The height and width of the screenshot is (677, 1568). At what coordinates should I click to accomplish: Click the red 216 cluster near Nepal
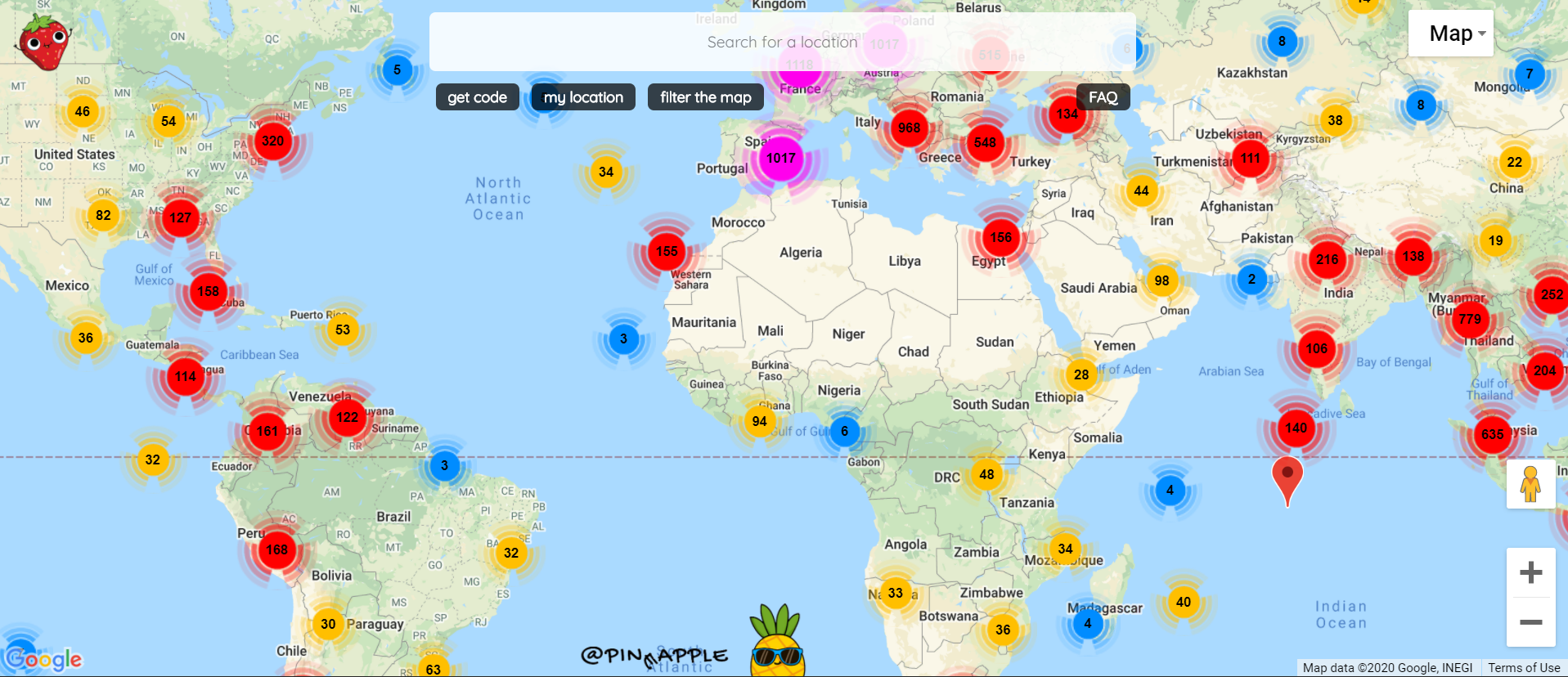pyautogui.click(x=1327, y=260)
